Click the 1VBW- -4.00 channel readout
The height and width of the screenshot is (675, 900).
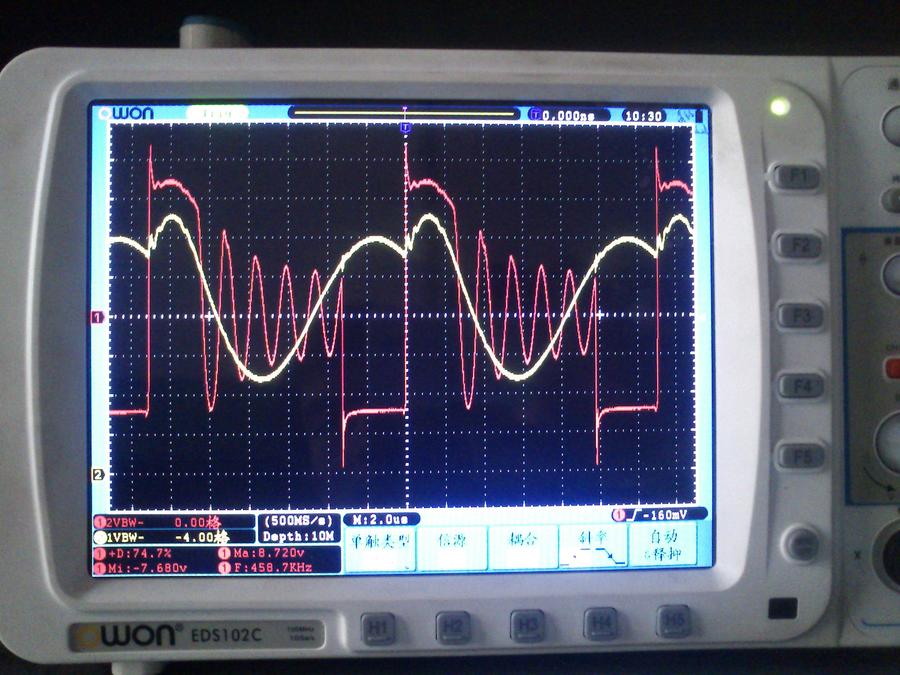pos(174,537)
